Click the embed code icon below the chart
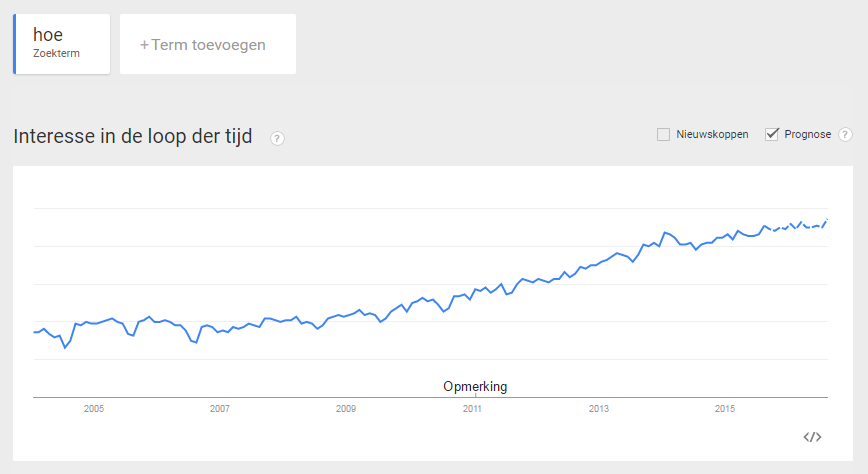The height and width of the screenshot is (474, 868). click(812, 437)
